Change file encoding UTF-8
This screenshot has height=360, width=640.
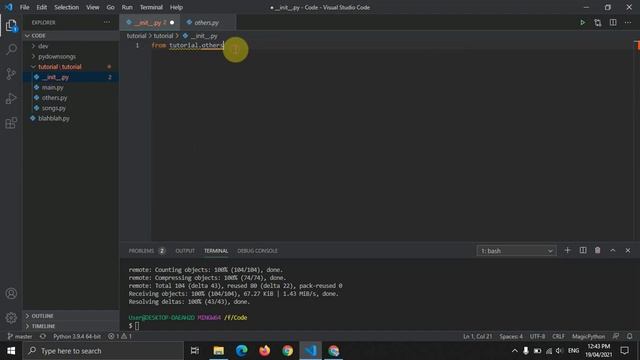click(x=537, y=336)
